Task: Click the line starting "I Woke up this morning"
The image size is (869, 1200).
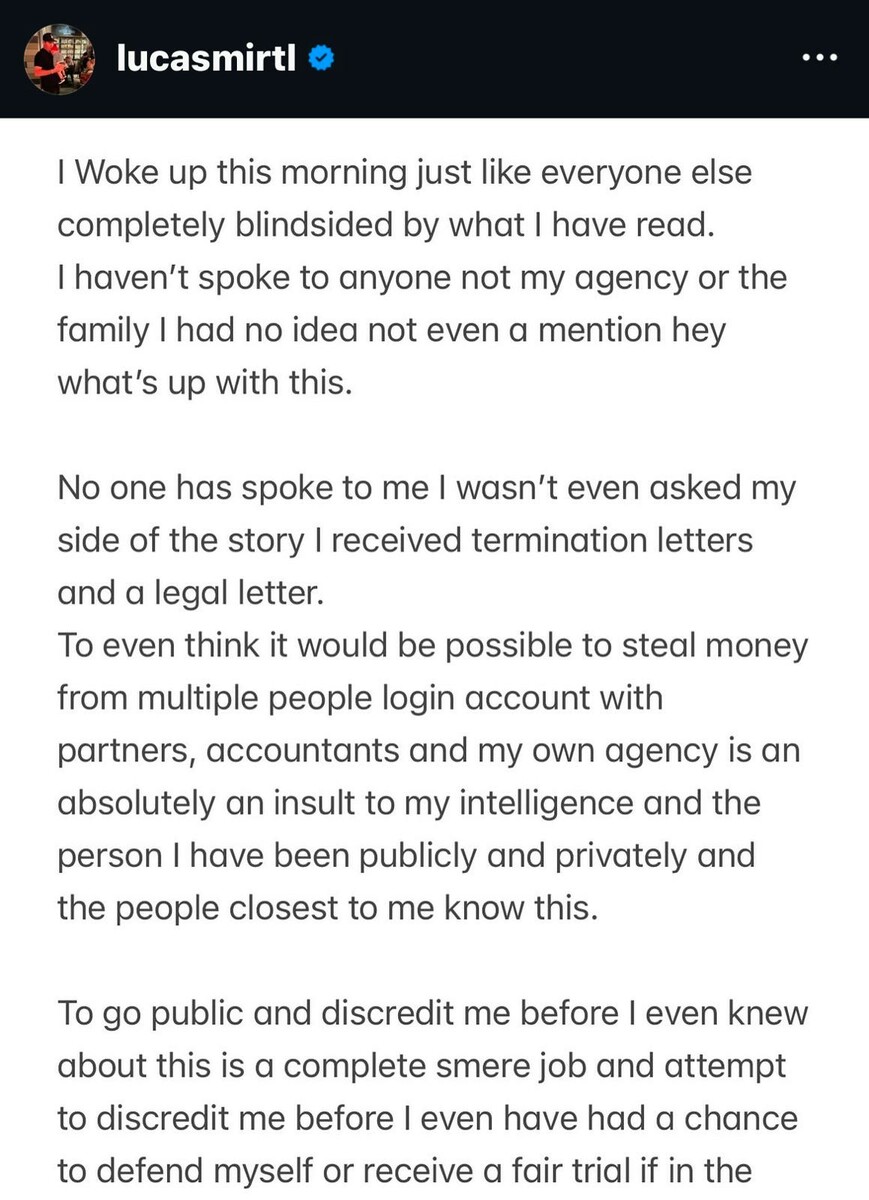Action: pos(404,173)
